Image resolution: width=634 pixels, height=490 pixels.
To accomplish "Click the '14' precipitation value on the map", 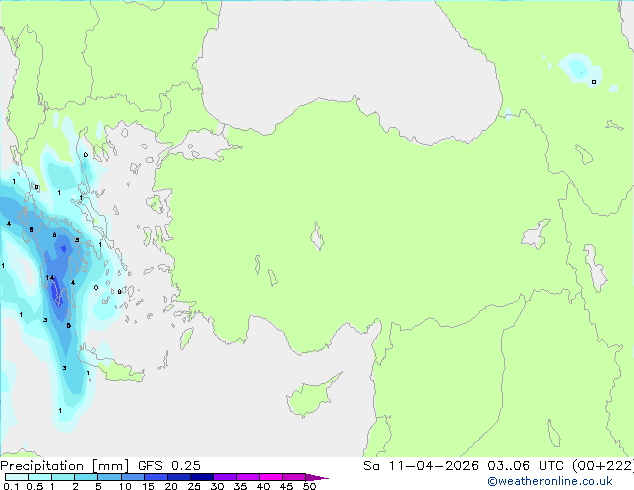I will 50,277.
